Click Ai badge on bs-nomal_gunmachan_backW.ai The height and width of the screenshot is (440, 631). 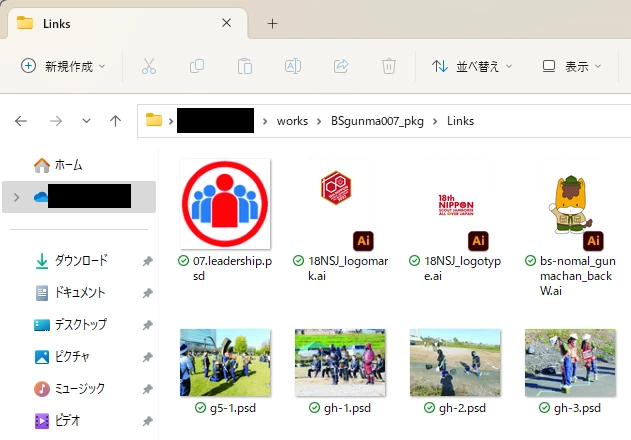[593, 241]
